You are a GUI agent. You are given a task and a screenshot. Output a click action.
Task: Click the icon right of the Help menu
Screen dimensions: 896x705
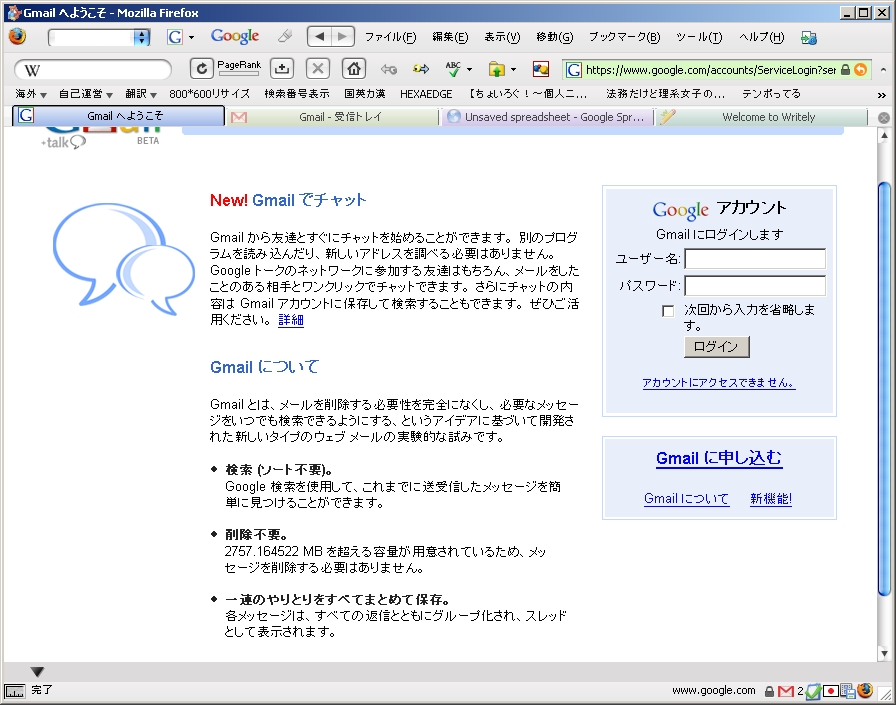[809, 37]
